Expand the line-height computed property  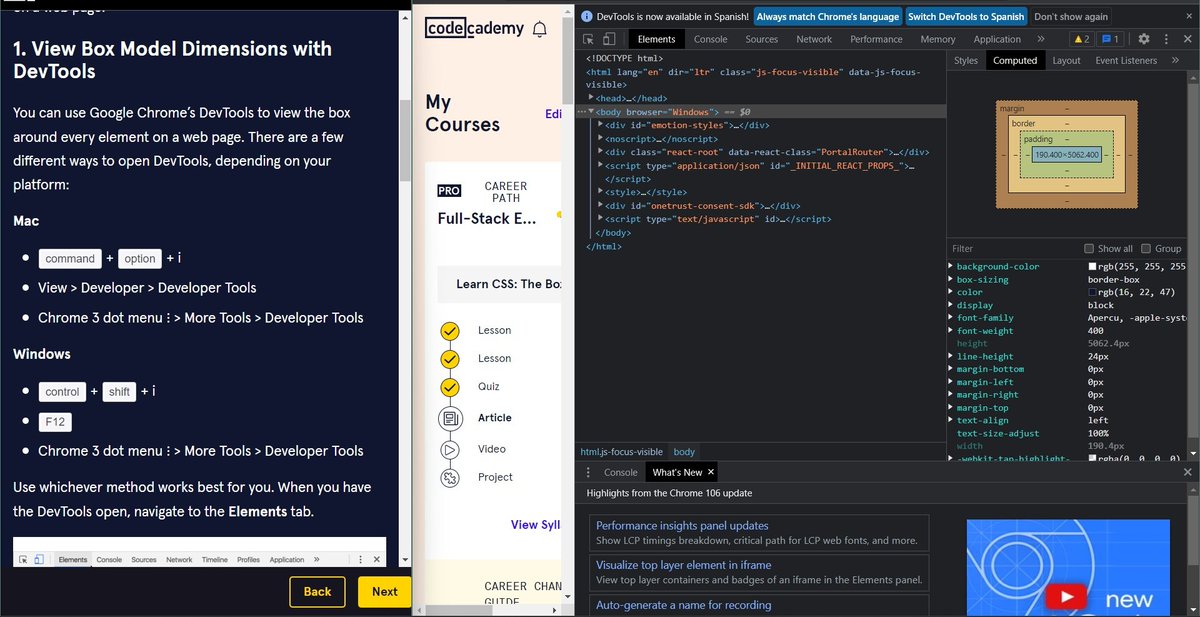(x=950, y=357)
